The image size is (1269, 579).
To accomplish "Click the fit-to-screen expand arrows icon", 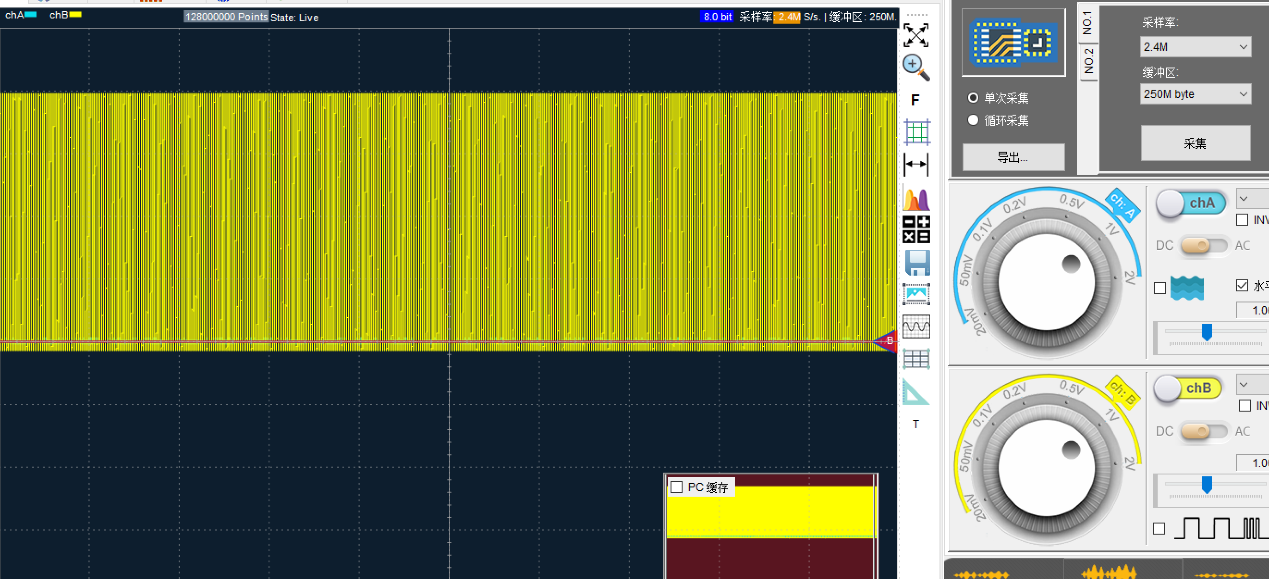I will pyautogui.click(x=916, y=35).
